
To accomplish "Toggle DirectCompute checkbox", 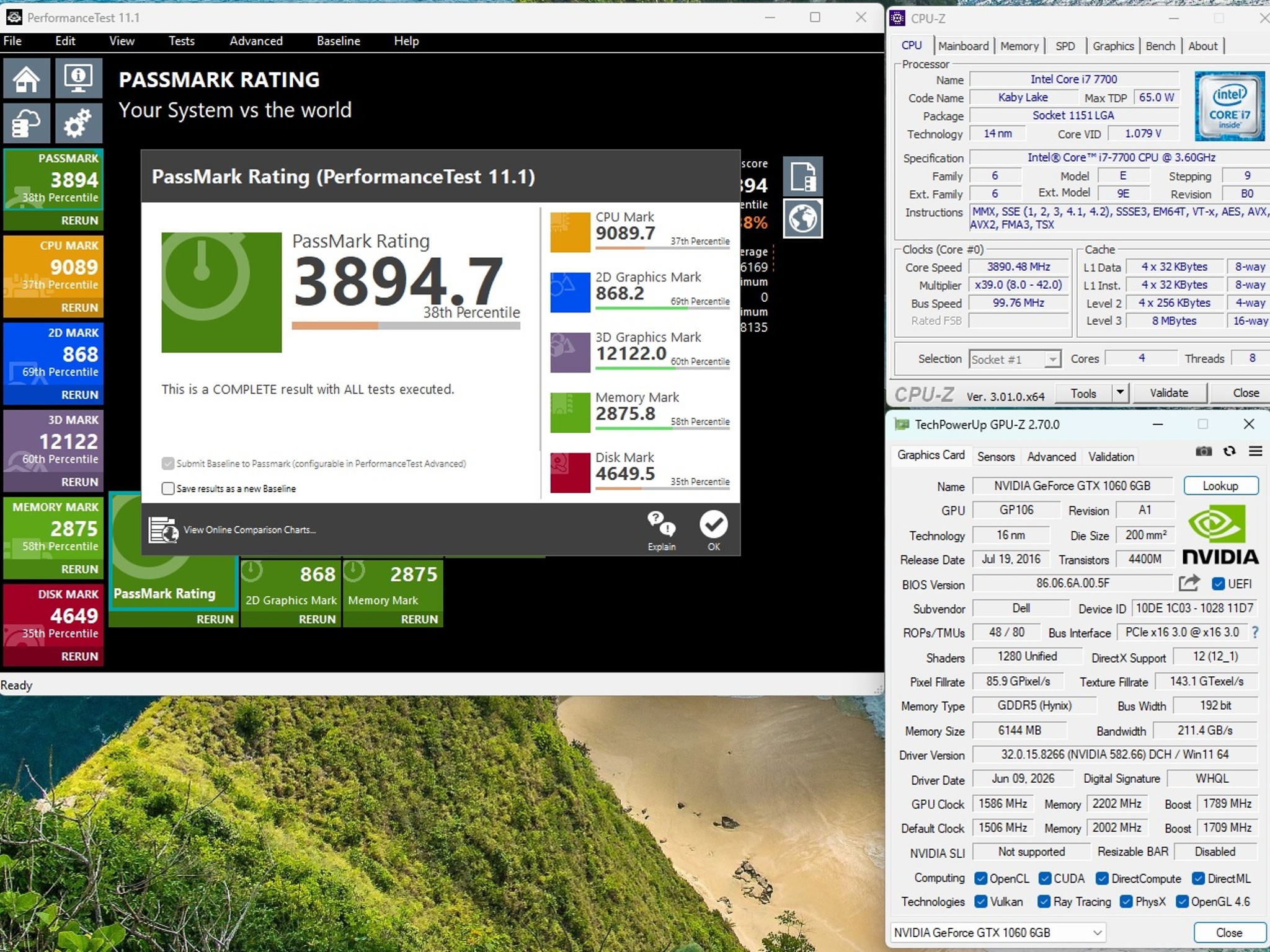I will pyautogui.click(x=1103, y=878).
